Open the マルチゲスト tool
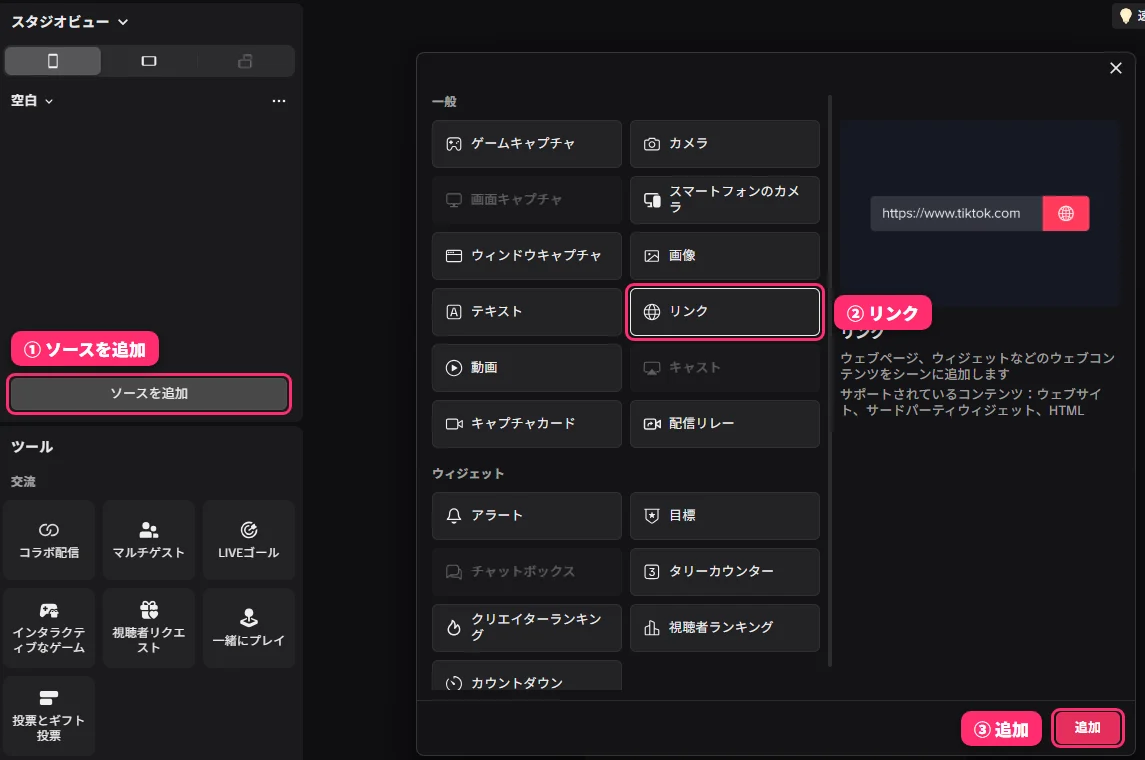The height and width of the screenshot is (760, 1145). (x=149, y=540)
